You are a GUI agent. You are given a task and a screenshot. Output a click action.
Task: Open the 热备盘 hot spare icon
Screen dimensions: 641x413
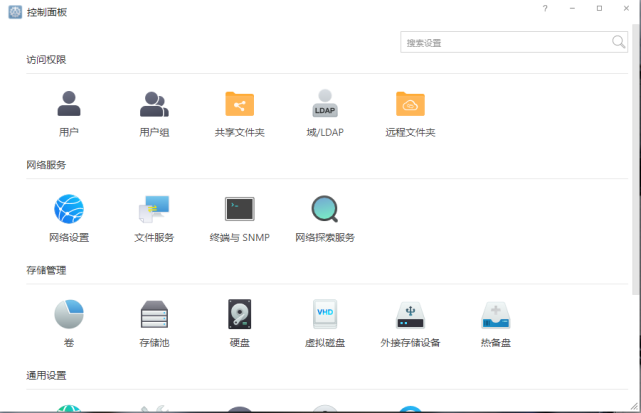click(x=495, y=315)
